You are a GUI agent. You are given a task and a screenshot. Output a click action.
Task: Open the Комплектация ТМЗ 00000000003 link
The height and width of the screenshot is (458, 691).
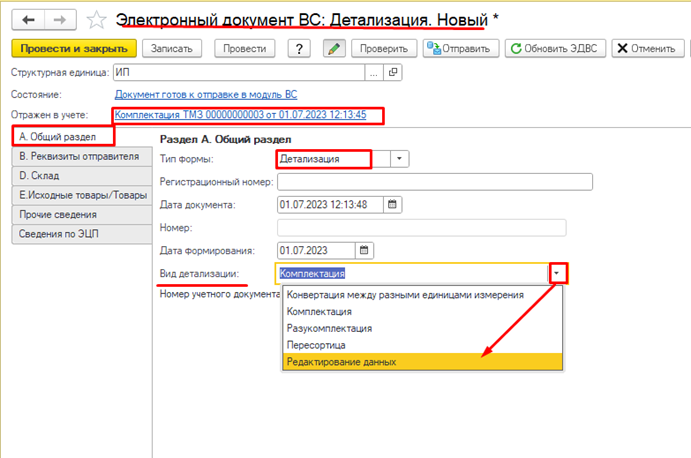point(240,115)
